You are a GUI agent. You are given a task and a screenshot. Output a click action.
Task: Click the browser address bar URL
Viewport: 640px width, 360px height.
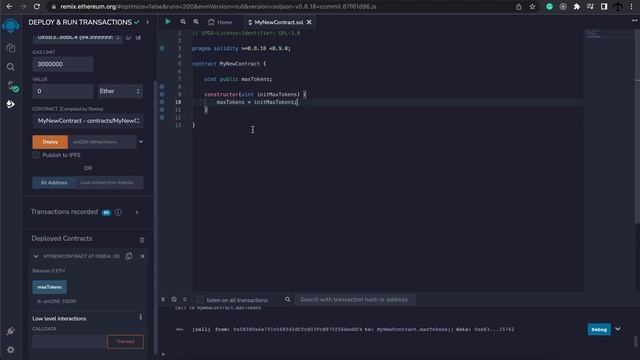coord(218,7)
